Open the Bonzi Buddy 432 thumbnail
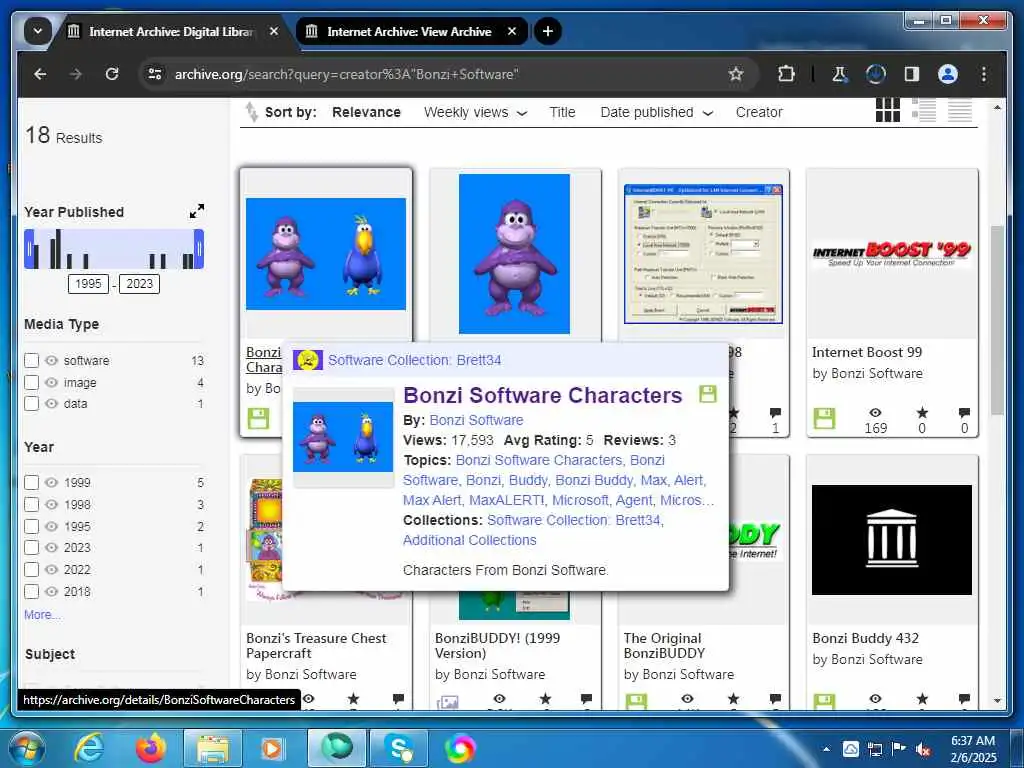 [x=891, y=539]
